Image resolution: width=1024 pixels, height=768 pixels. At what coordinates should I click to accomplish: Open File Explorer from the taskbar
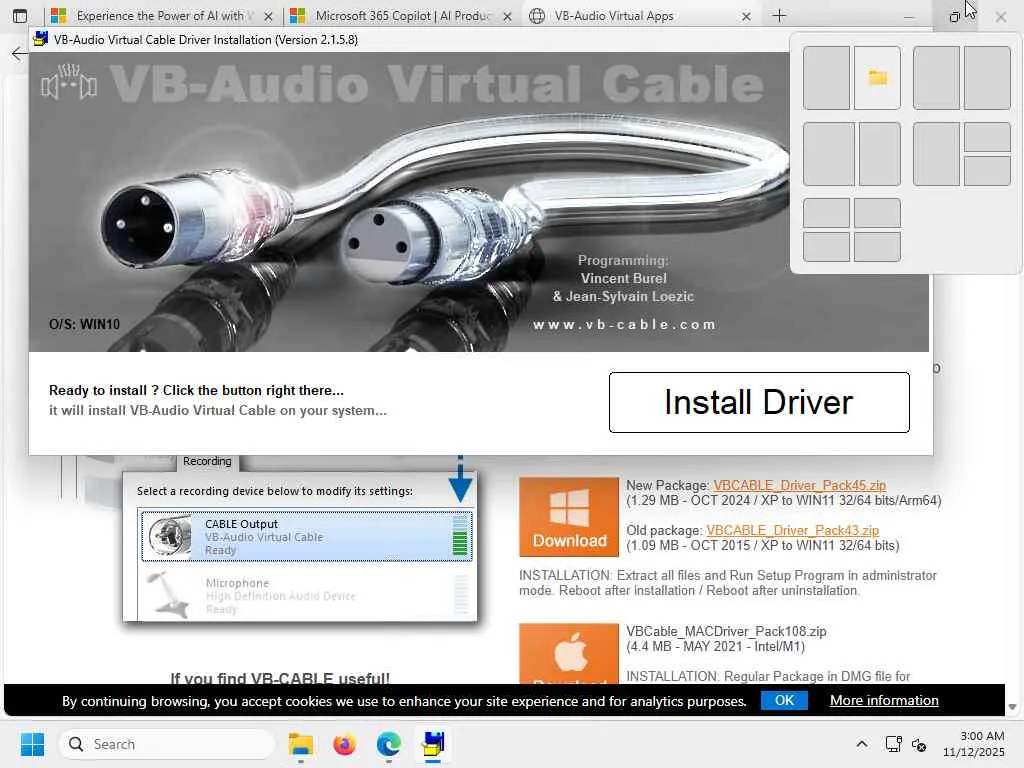pos(300,744)
